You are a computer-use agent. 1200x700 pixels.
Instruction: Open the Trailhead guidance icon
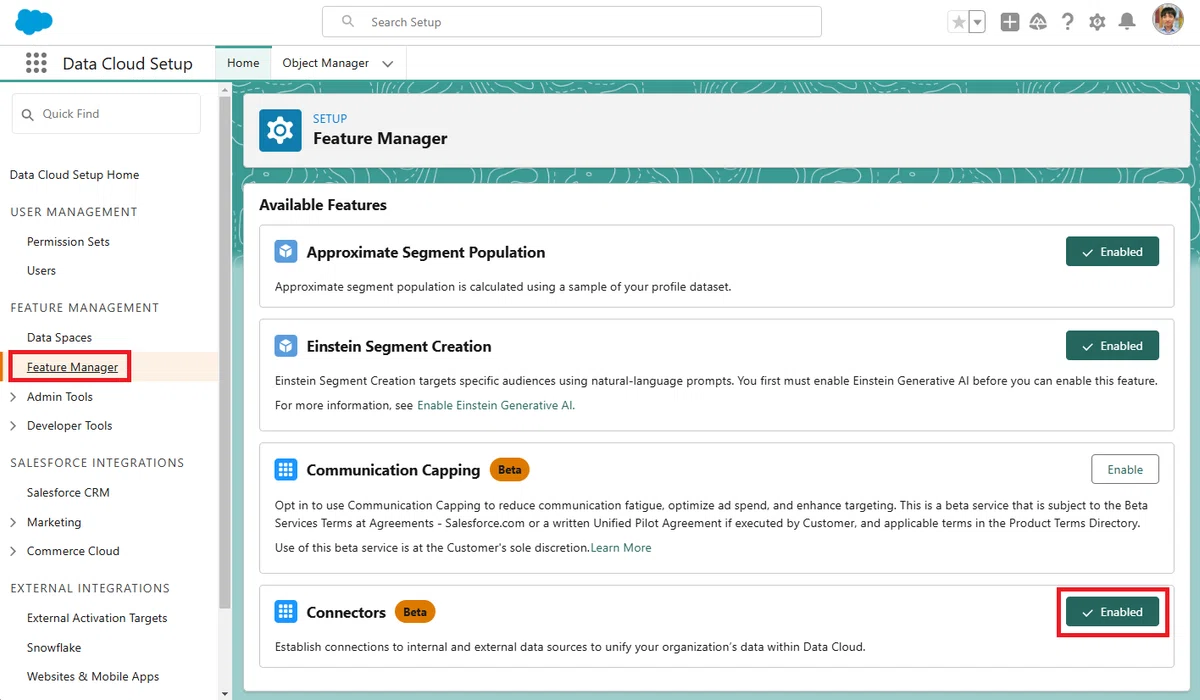click(x=1038, y=22)
